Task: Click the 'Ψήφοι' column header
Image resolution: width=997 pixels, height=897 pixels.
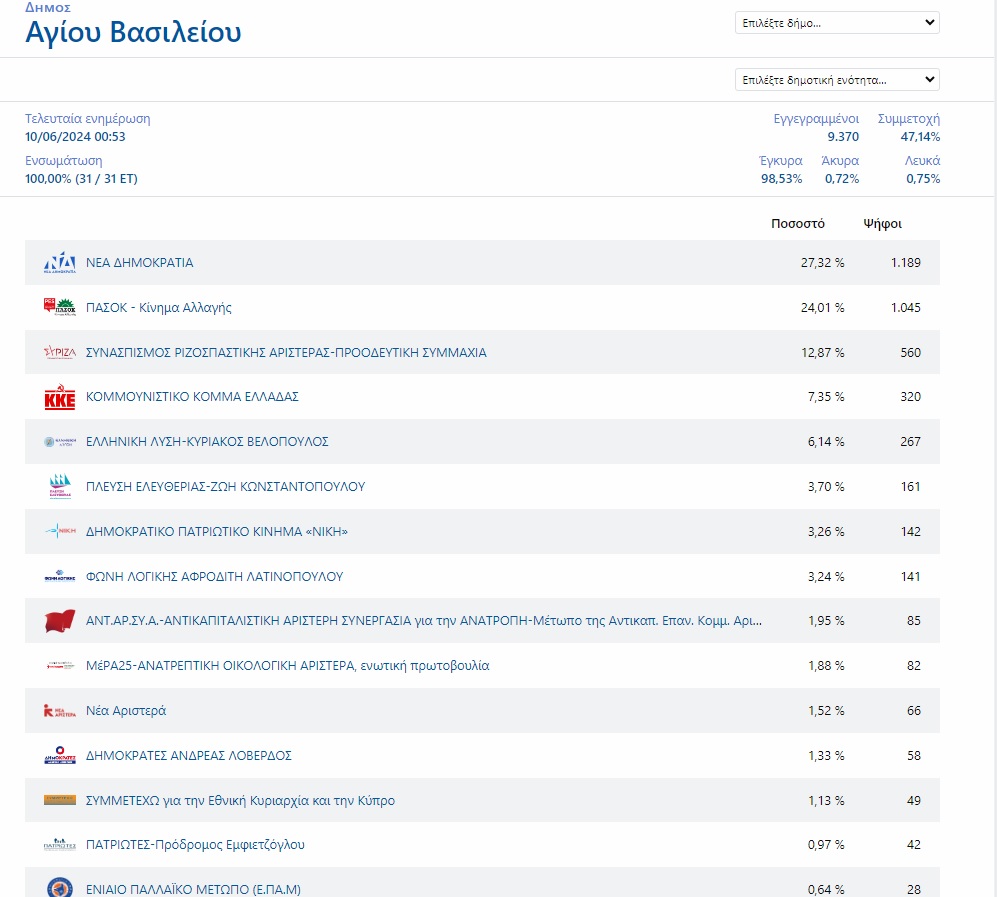Action: [883, 224]
